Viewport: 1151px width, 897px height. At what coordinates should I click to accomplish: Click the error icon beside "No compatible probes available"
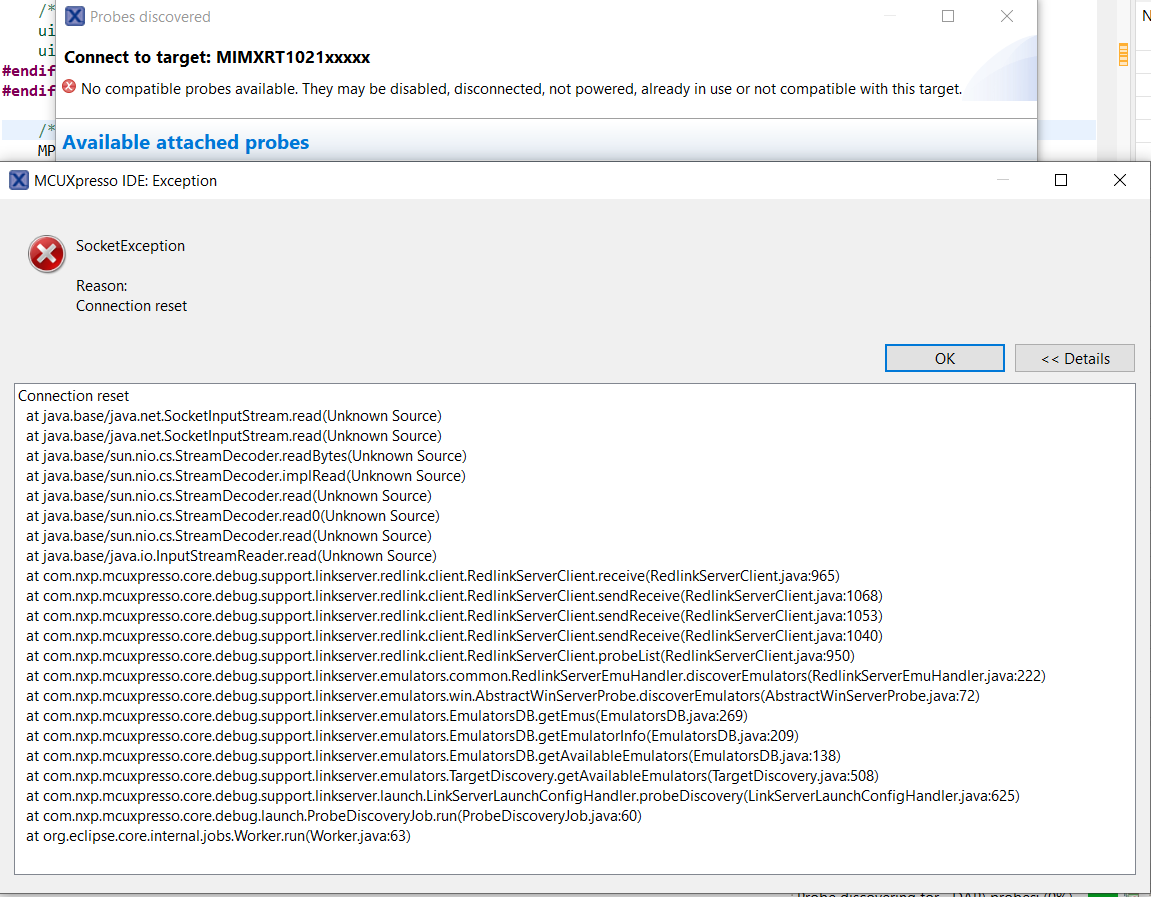click(69, 88)
